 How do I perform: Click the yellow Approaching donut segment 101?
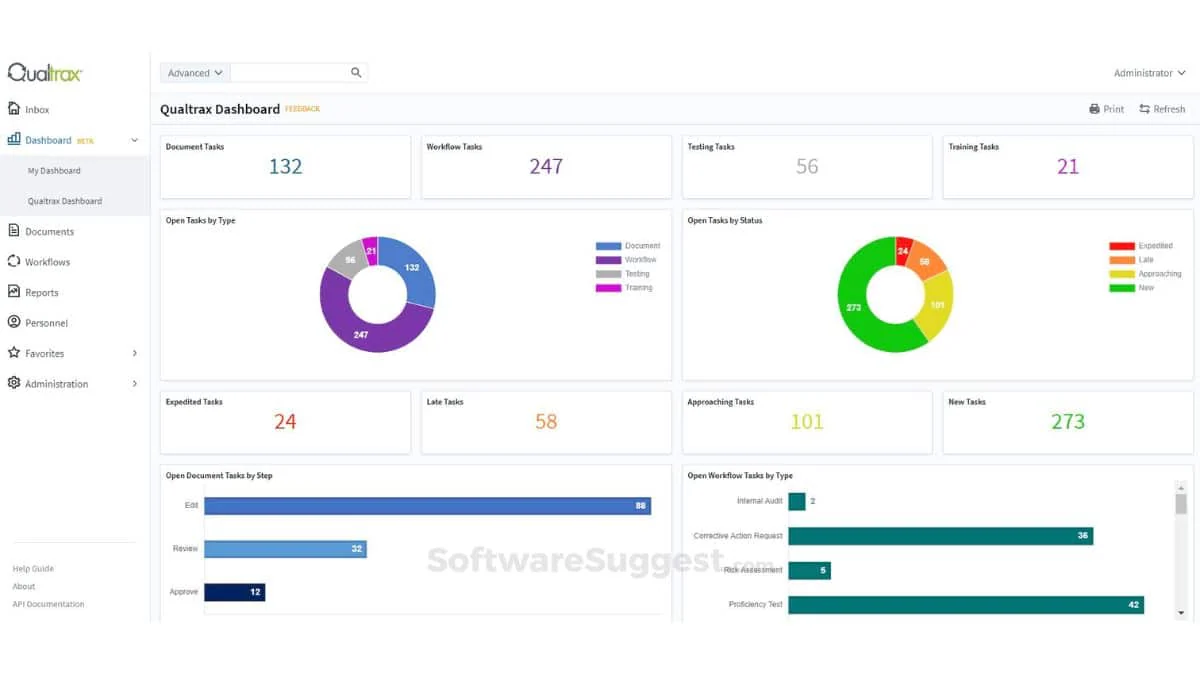[x=937, y=304]
